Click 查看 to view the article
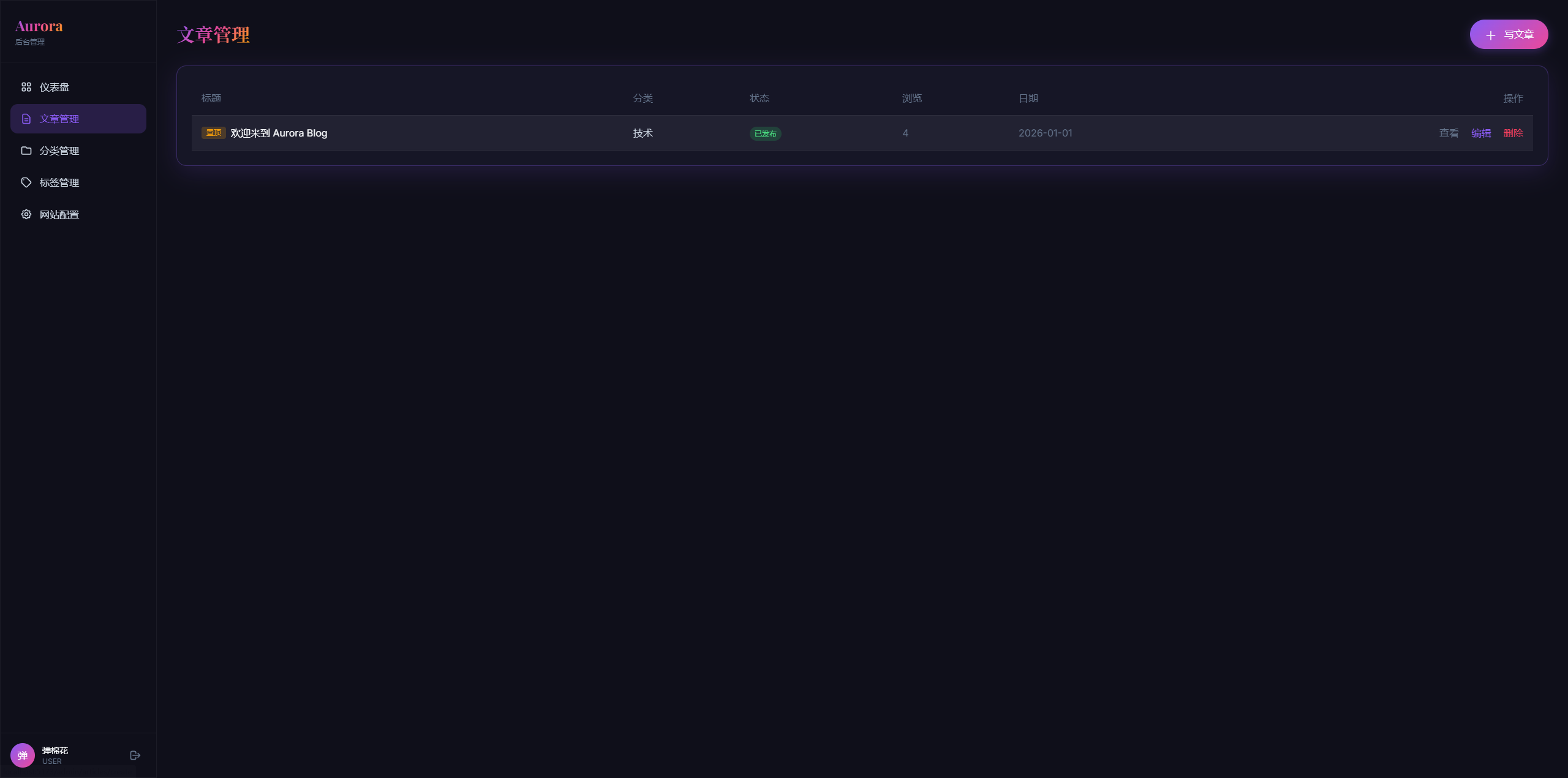The image size is (1568, 778). (x=1449, y=133)
